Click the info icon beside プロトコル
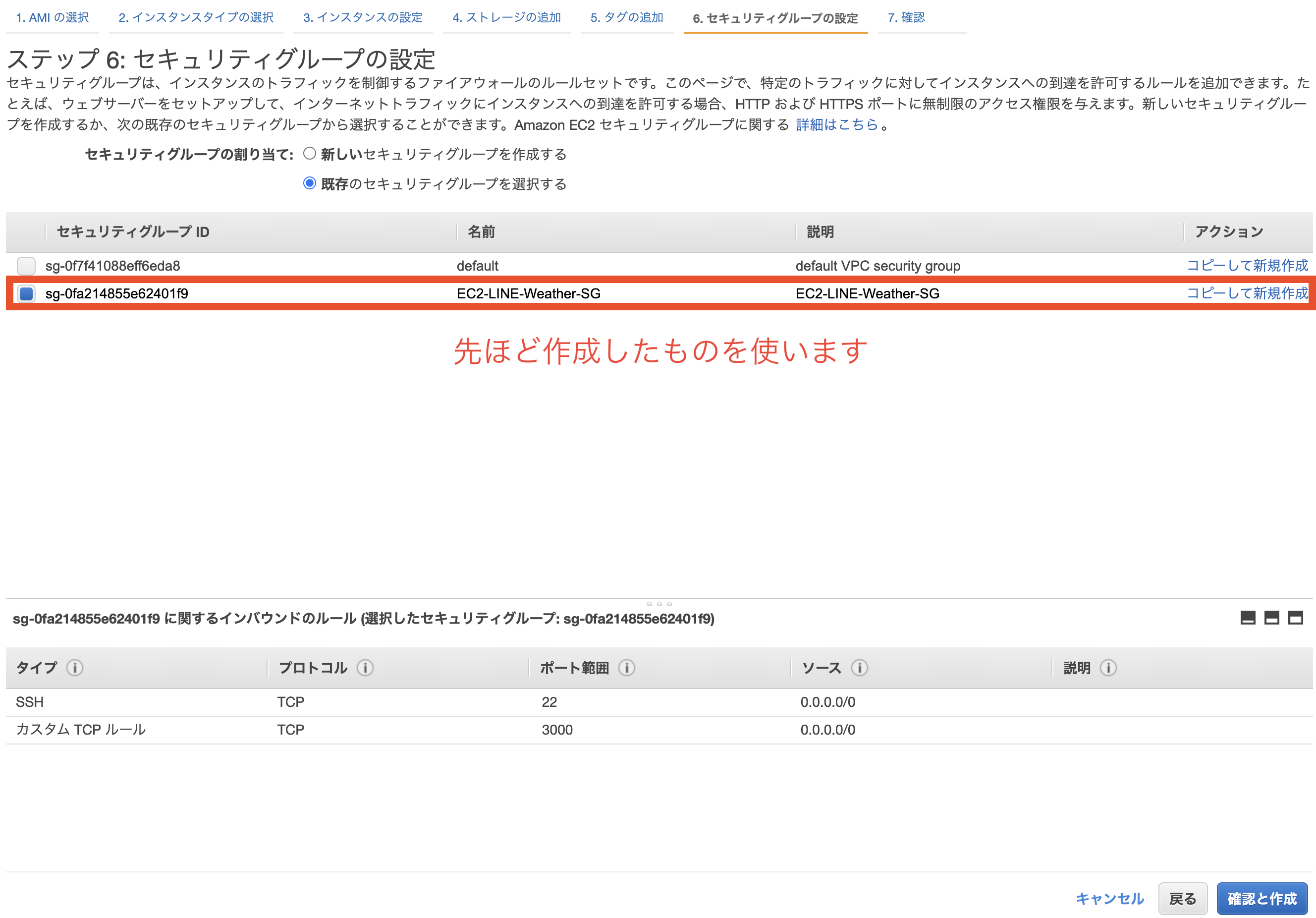1316x918 pixels. (x=365, y=667)
